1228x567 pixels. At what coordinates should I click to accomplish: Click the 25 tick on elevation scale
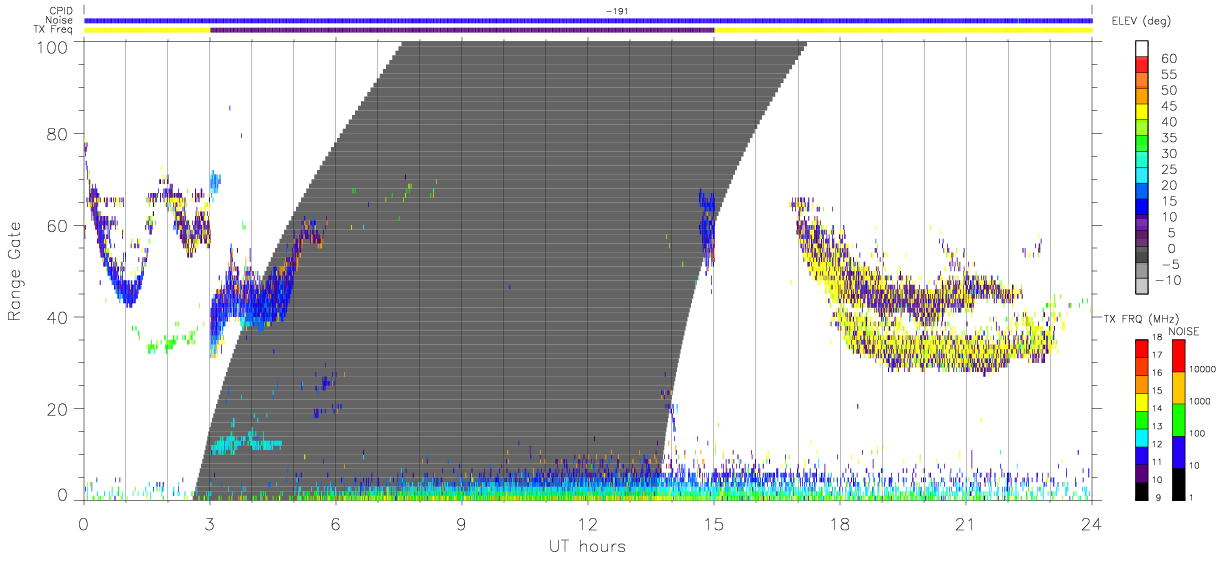1170,170
